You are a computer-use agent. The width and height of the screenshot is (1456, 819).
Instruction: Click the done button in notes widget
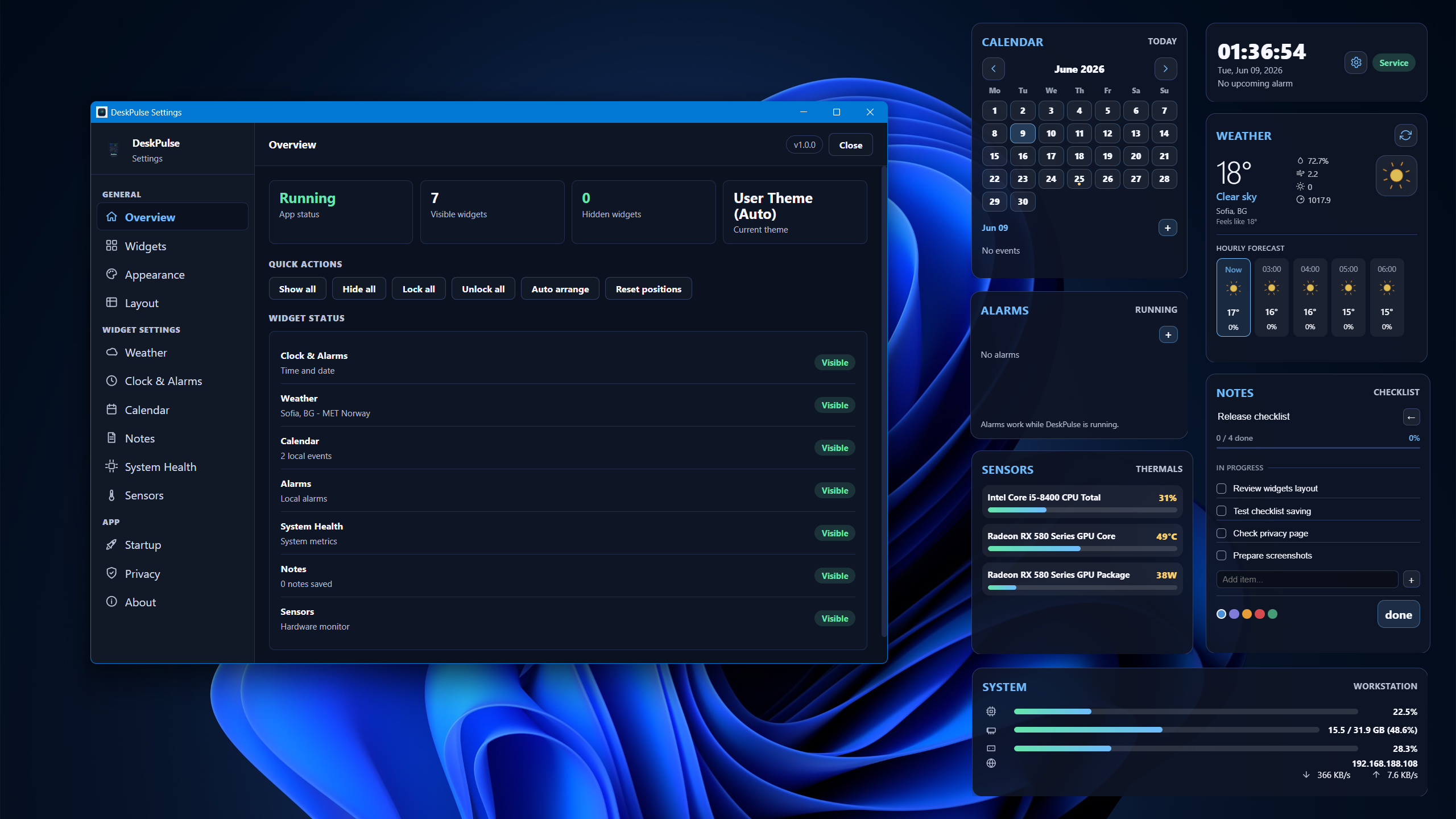[x=1399, y=614]
